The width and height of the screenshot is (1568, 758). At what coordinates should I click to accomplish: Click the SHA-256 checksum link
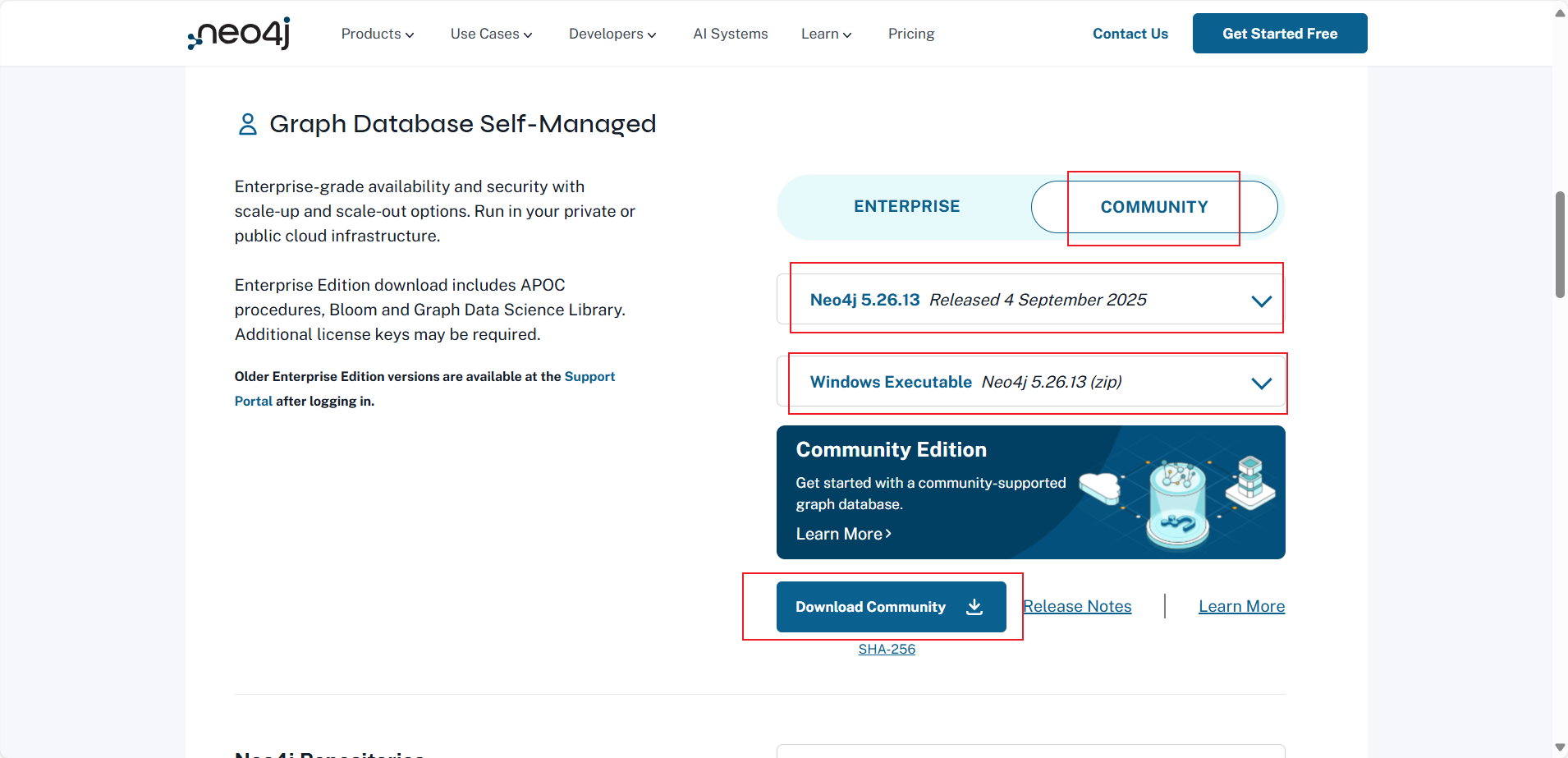coord(887,649)
